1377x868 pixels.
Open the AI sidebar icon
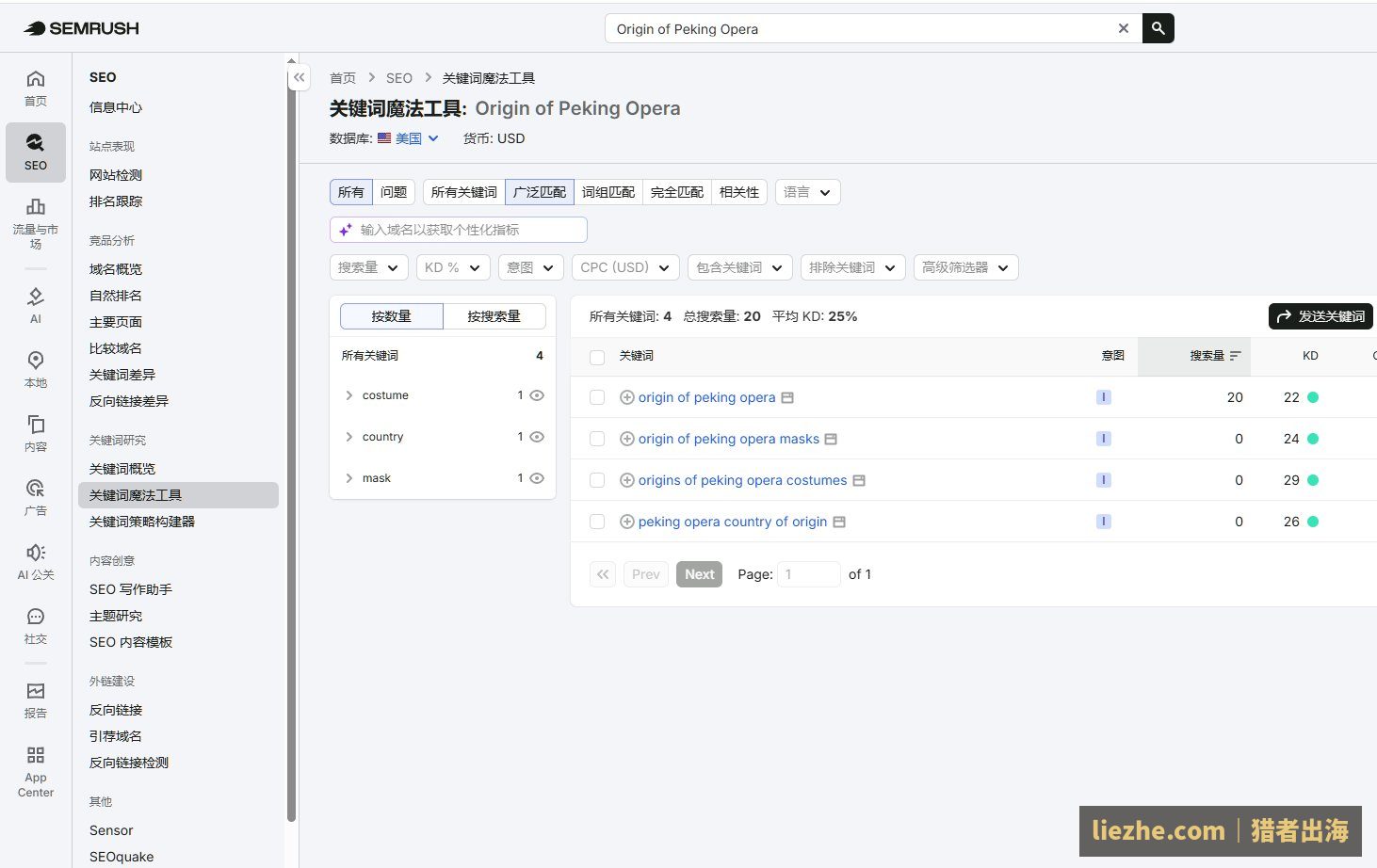click(36, 305)
